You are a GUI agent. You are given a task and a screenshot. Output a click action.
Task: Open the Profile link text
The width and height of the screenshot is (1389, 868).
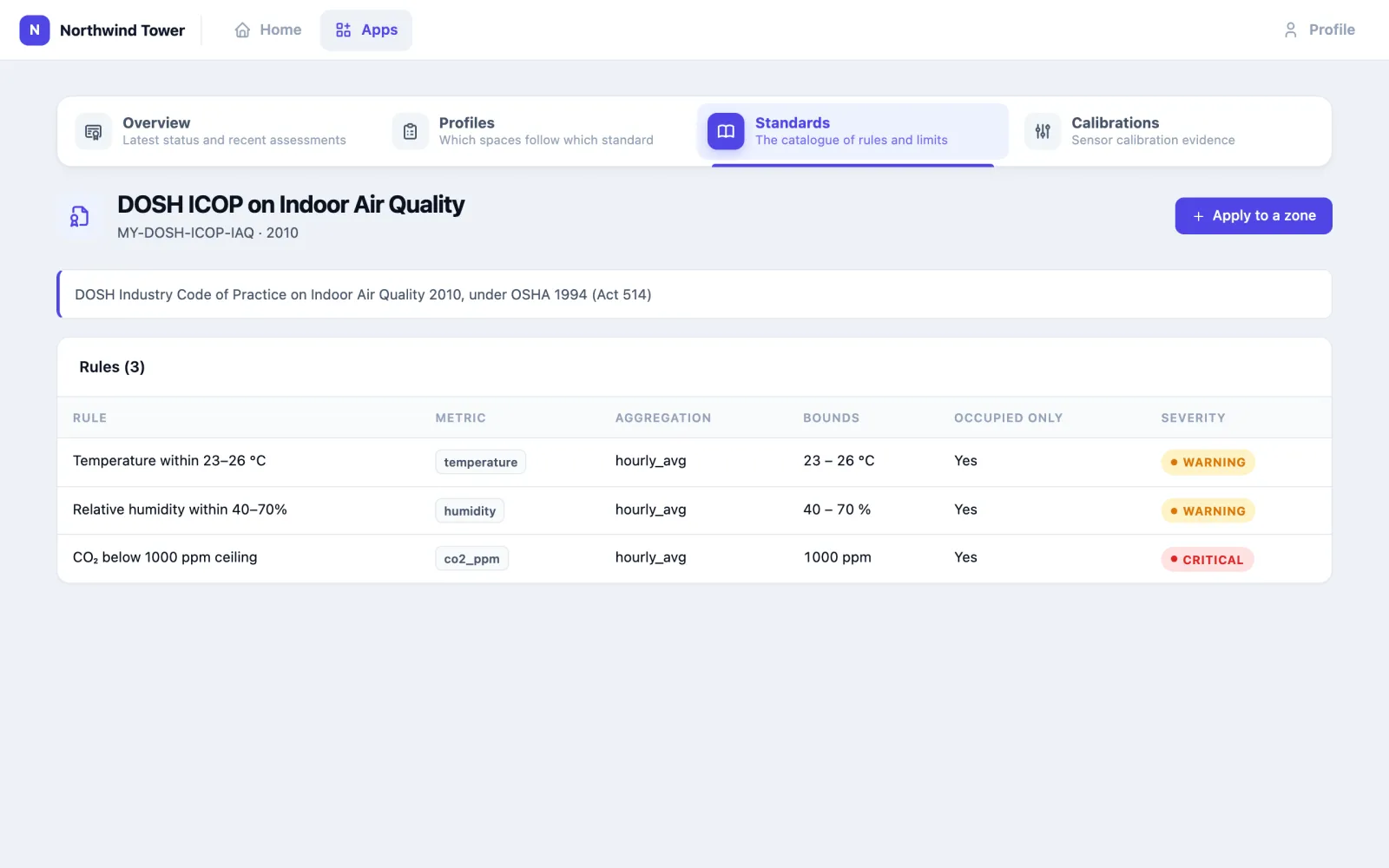tap(1332, 30)
